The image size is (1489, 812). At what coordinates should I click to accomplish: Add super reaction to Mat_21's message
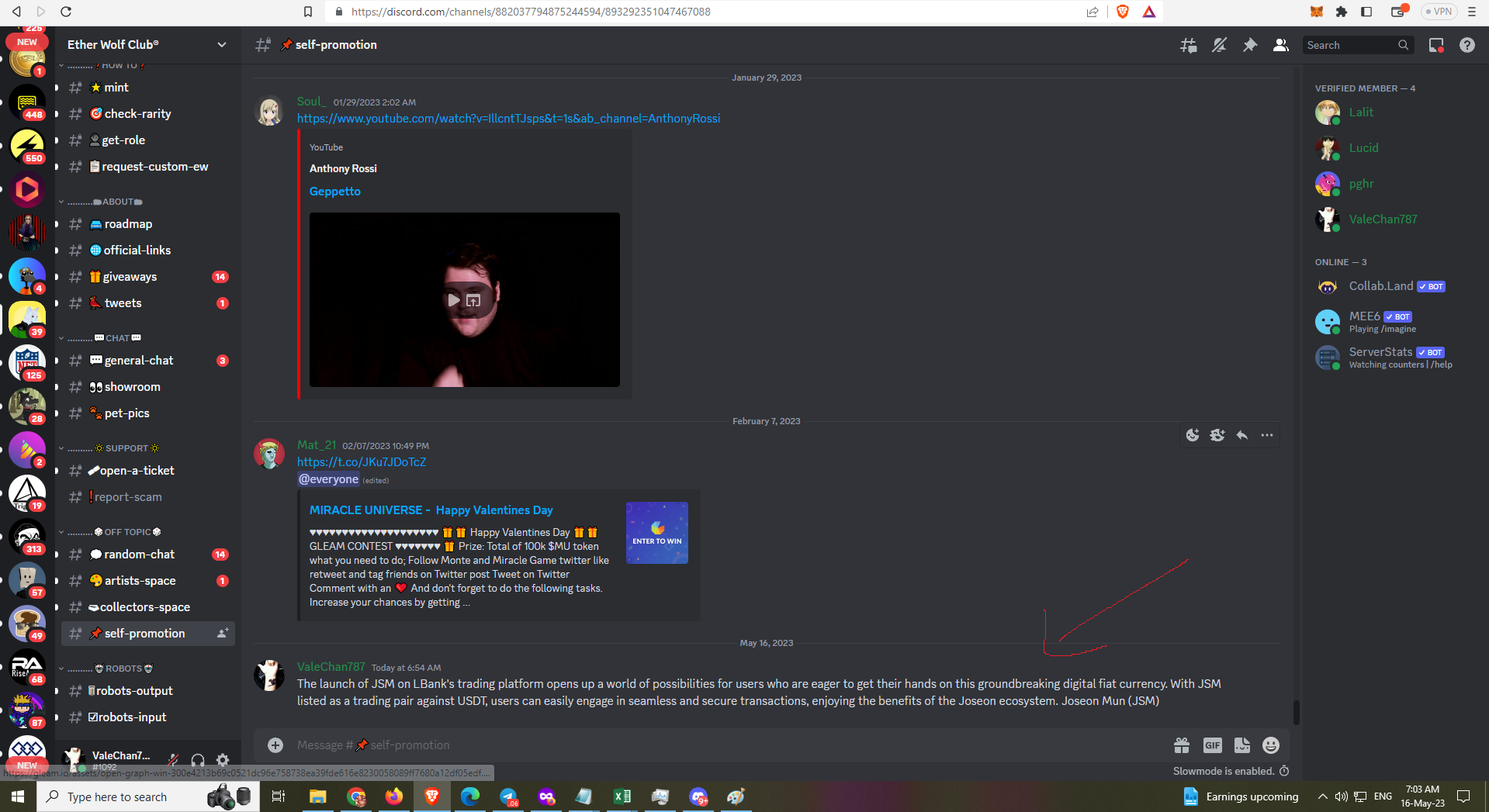1217,435
